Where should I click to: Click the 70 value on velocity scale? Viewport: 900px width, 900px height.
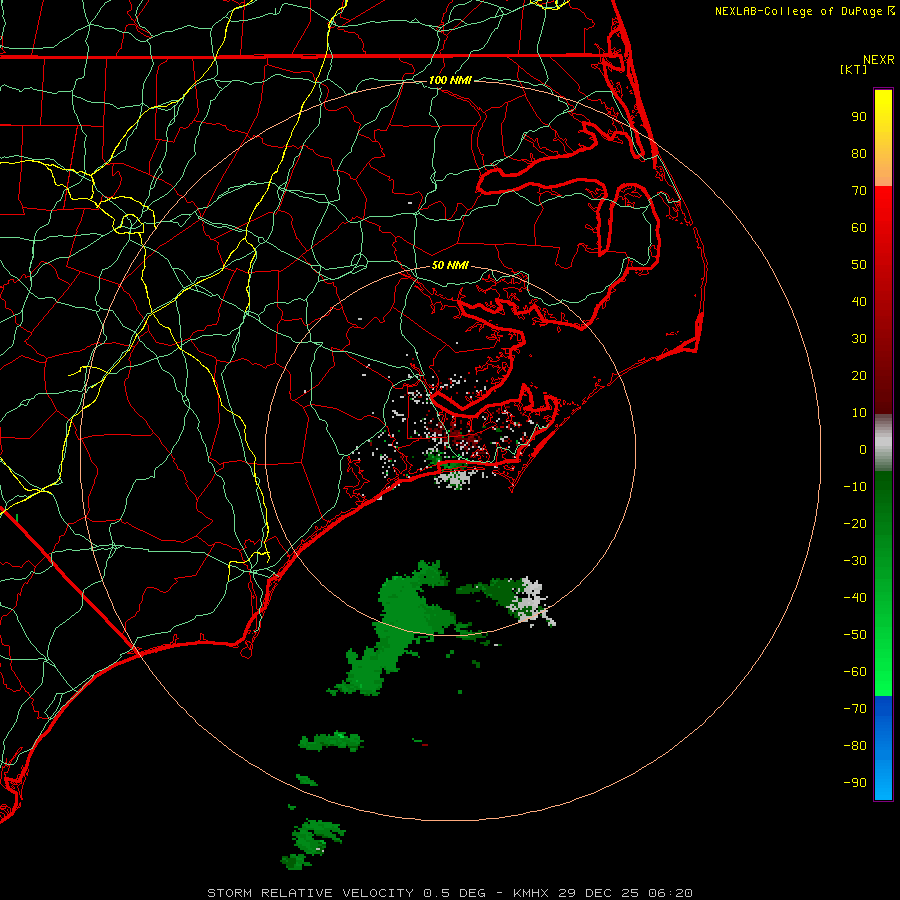(859, 191)
